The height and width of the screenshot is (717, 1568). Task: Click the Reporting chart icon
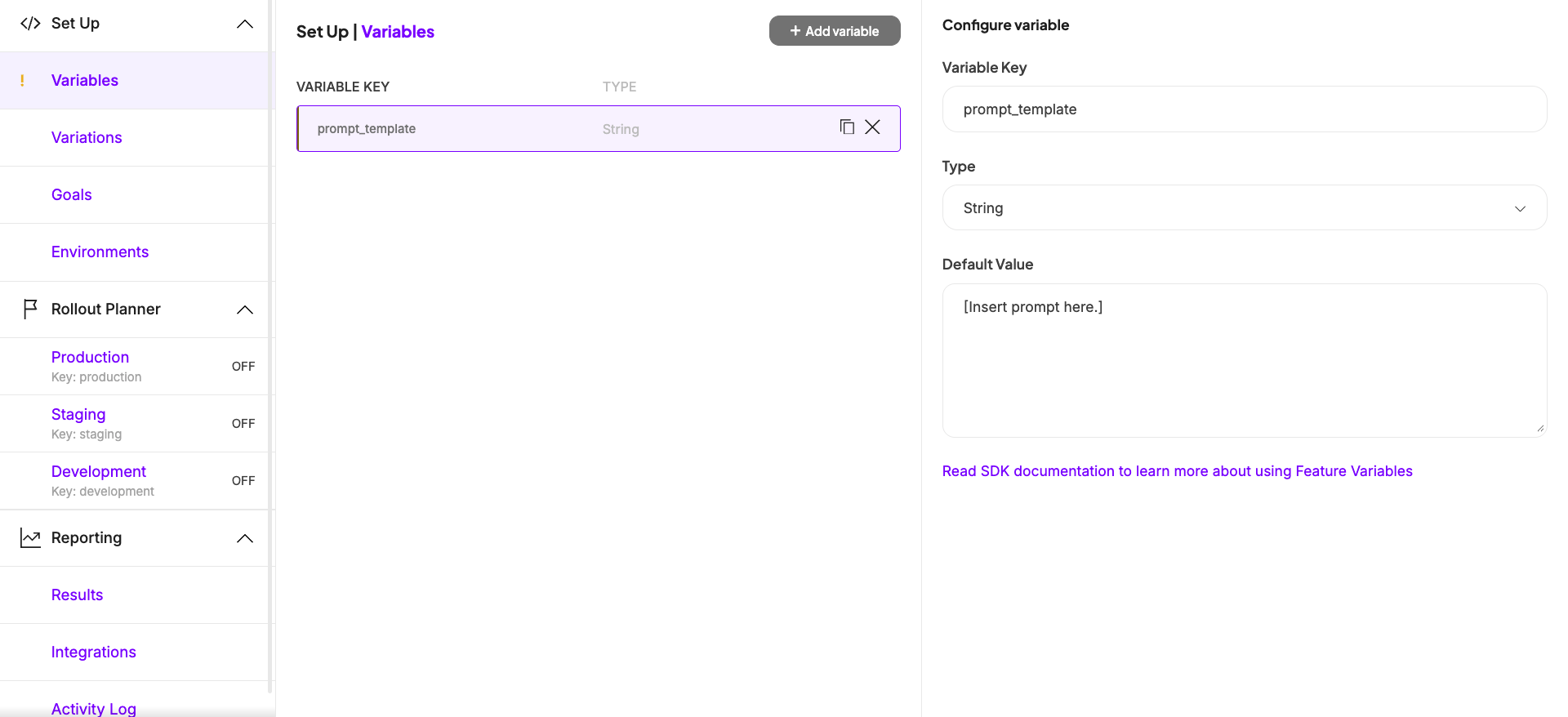click(30, 537)
